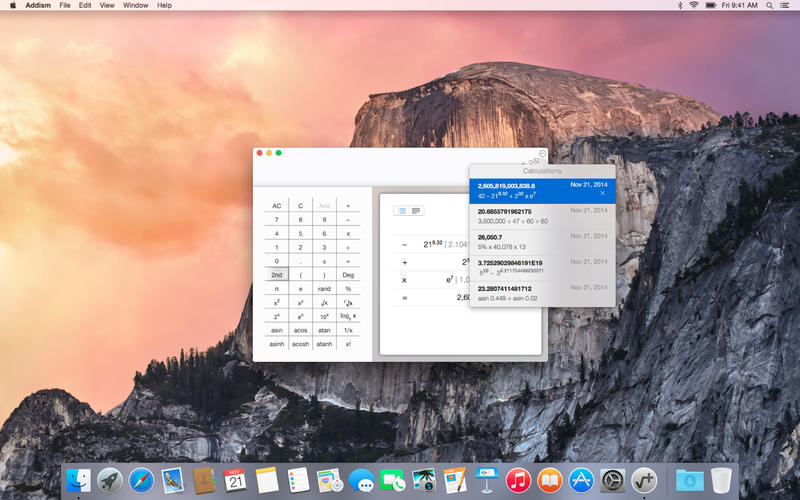The height and width of the screenshot is (500, 800).
Task: Select the 26,050.7 calculation entry
Action: [x=542, y=242]
